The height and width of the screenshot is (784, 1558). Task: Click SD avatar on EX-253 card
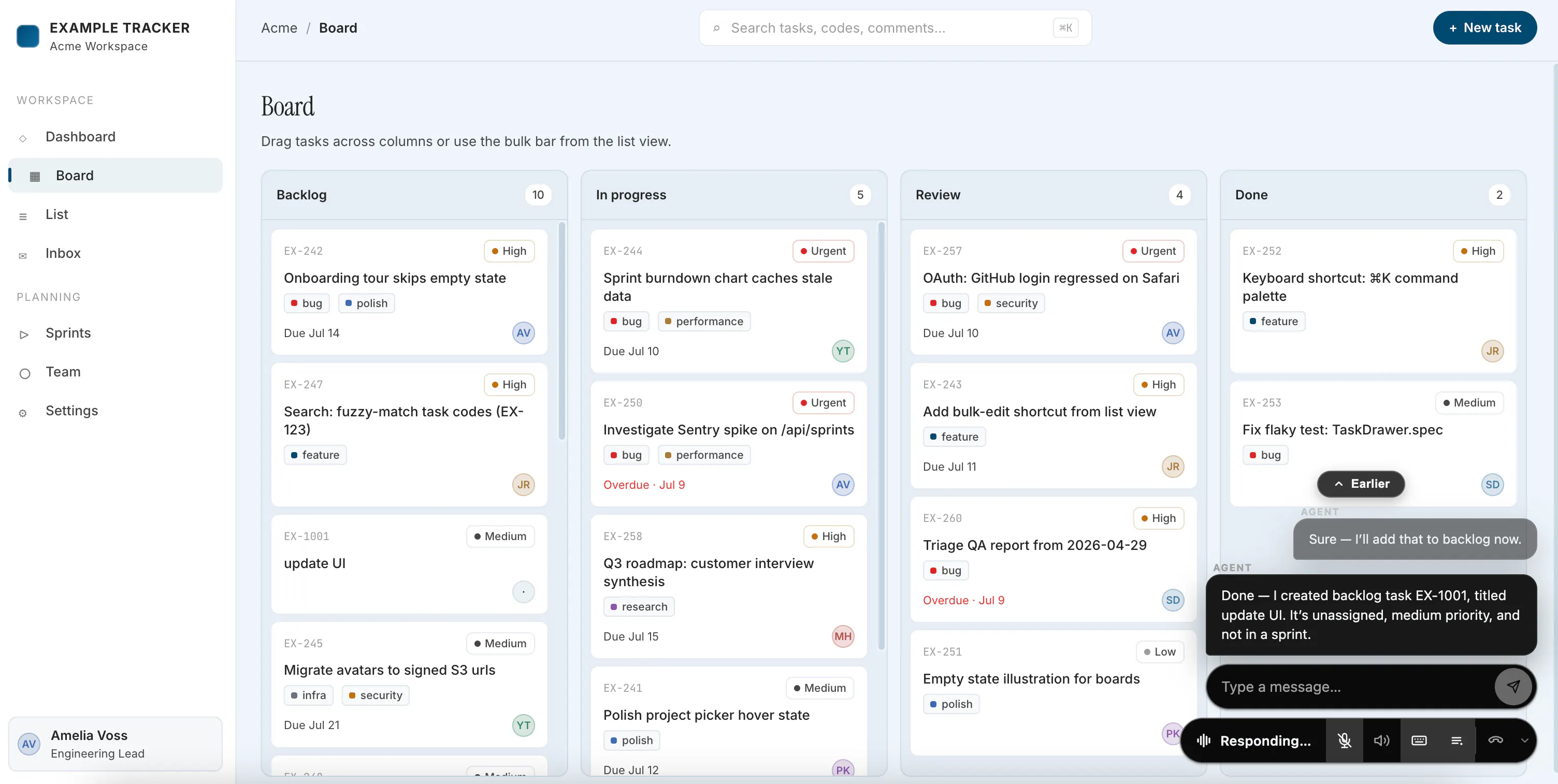(x=1492, y=485)
